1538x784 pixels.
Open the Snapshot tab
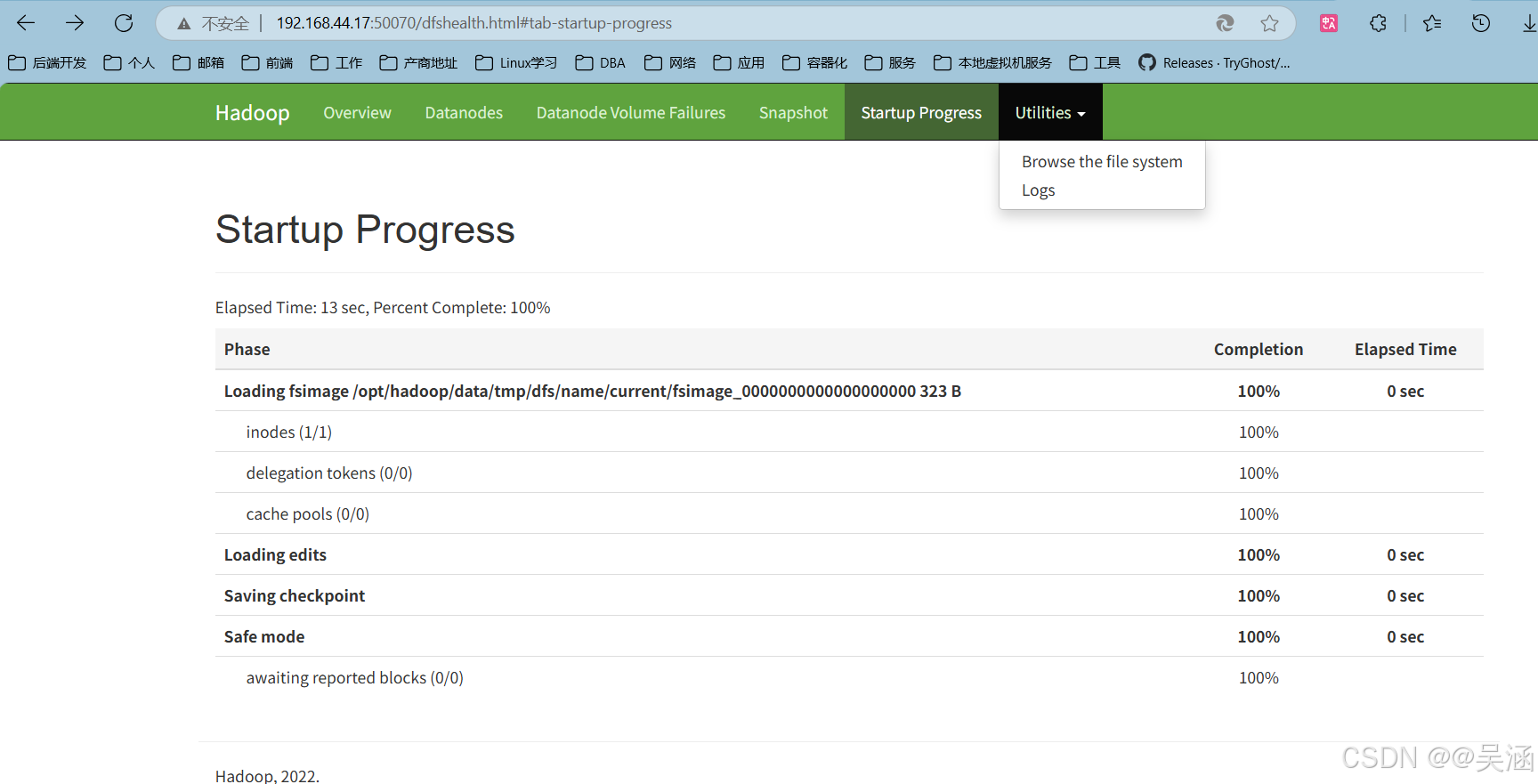(x=793, y=113)
